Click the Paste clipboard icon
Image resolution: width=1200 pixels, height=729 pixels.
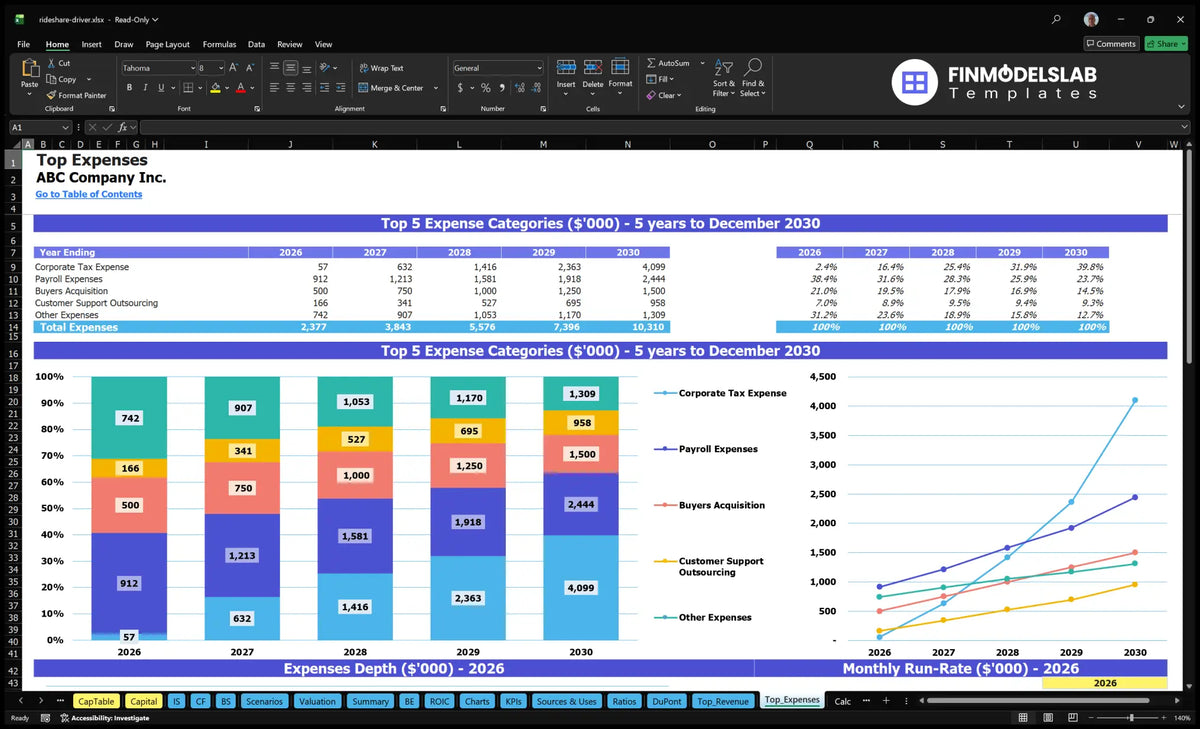(29, 68)
